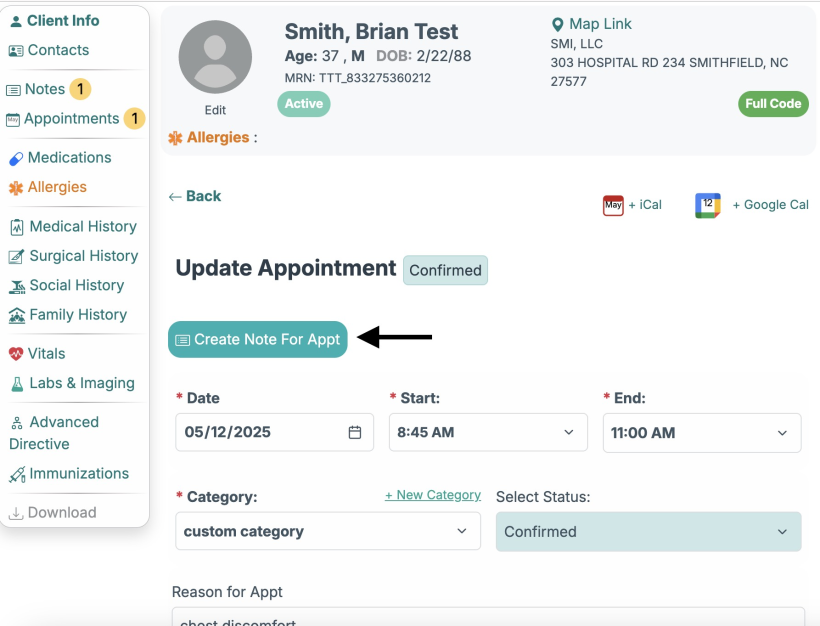Click the Back link
The width and height of the screenshot is (820, 626).
coord(196,196)
